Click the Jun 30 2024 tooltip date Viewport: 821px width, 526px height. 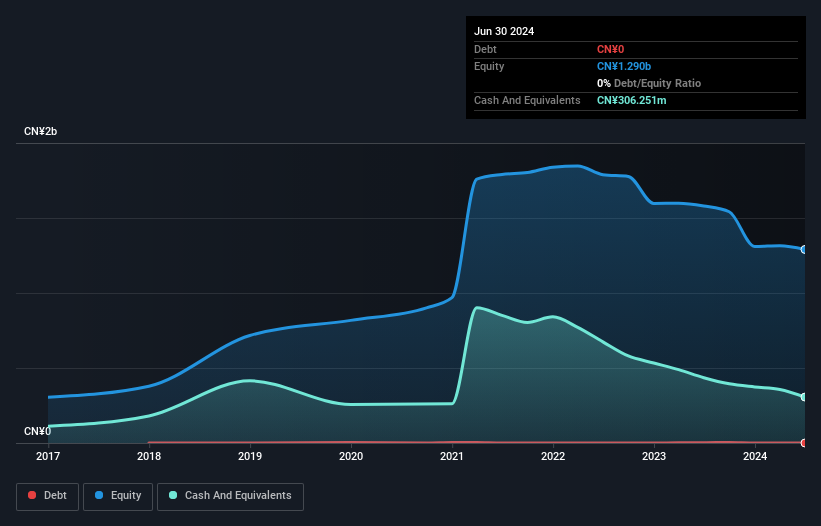[x=504, y=31]
